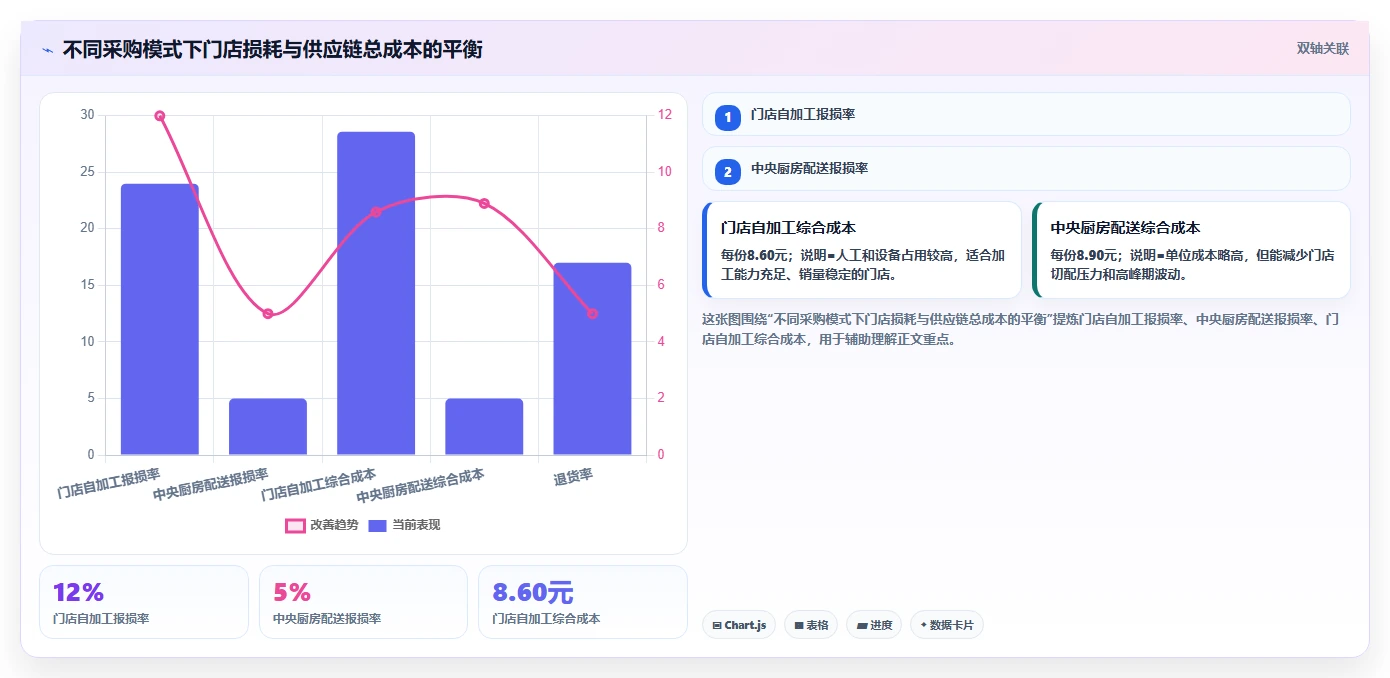Click line point above 门店自加工报损率 bar
Image resolution: width=1390 pixels, height=678 pixels.
(x=160, y=116)
